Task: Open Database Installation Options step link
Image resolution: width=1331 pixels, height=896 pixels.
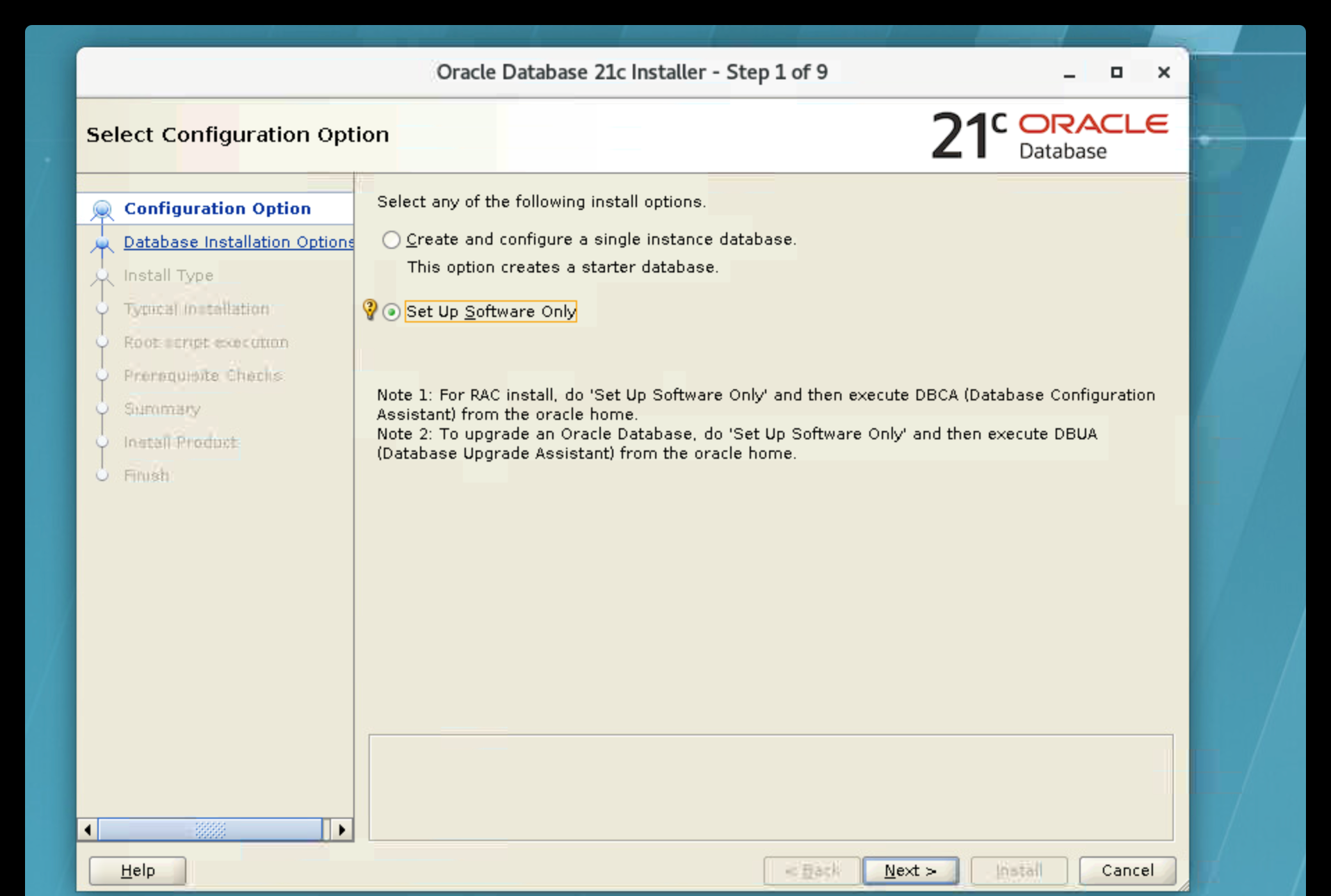Action: point(239,242)
